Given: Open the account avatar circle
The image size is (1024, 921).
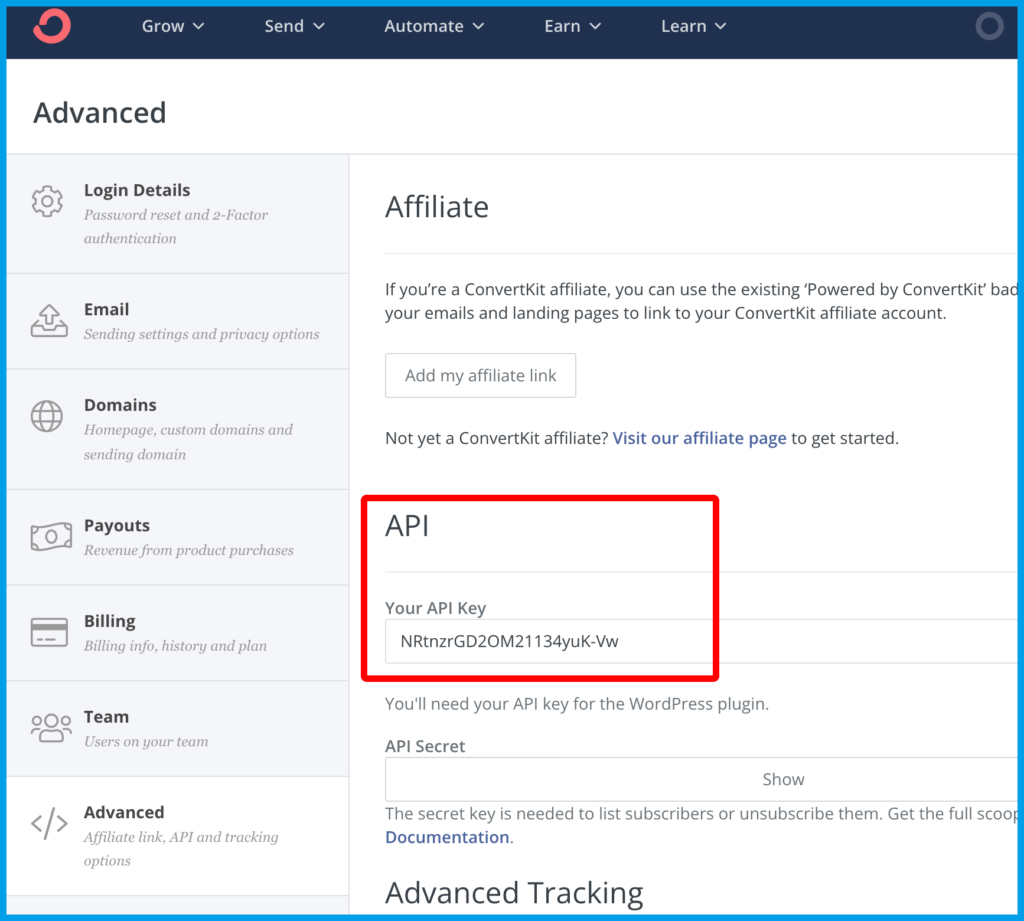Looking at the screenshot, I should pos(989,27).
